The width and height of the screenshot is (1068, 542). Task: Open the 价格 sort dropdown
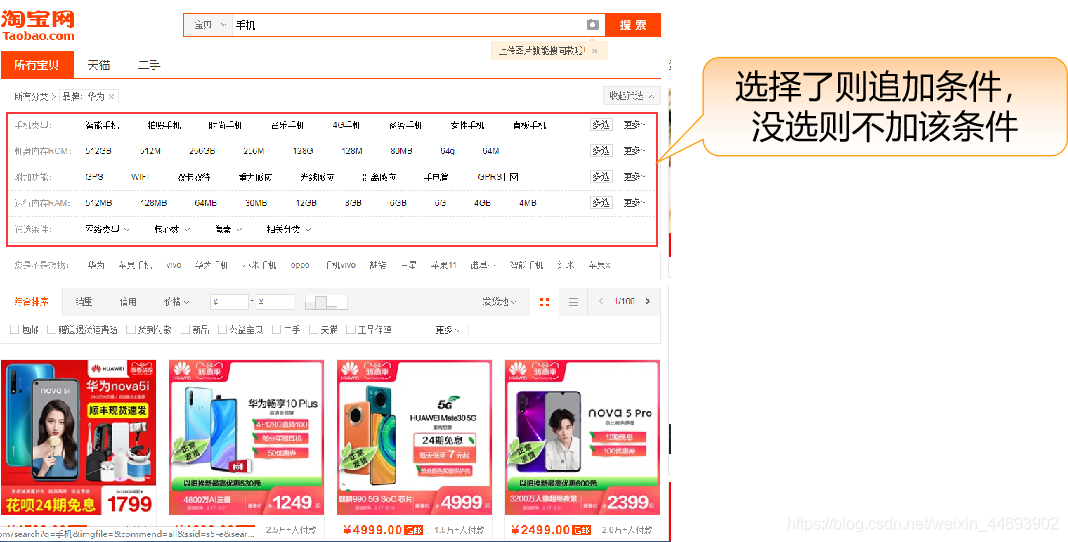click(x=176, y=302)
